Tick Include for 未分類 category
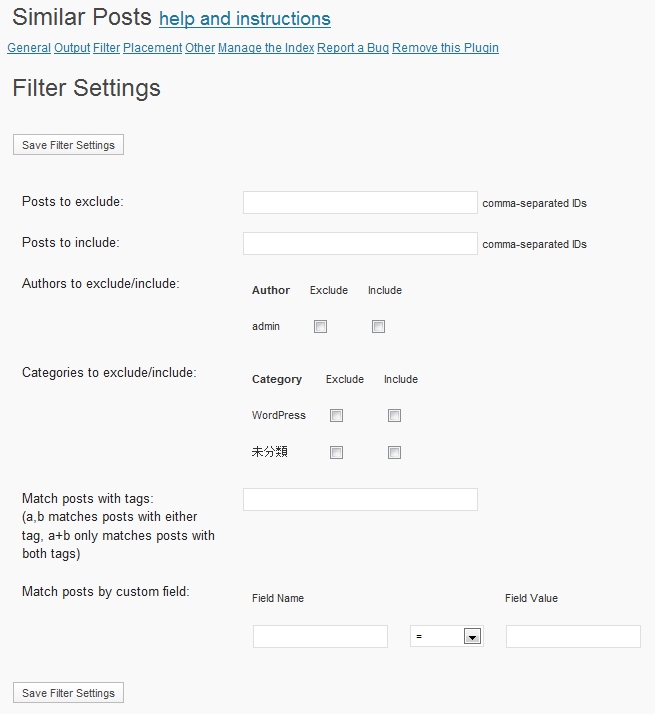The height and width of the screenshot is (714, 655). [x=395, y=453]
